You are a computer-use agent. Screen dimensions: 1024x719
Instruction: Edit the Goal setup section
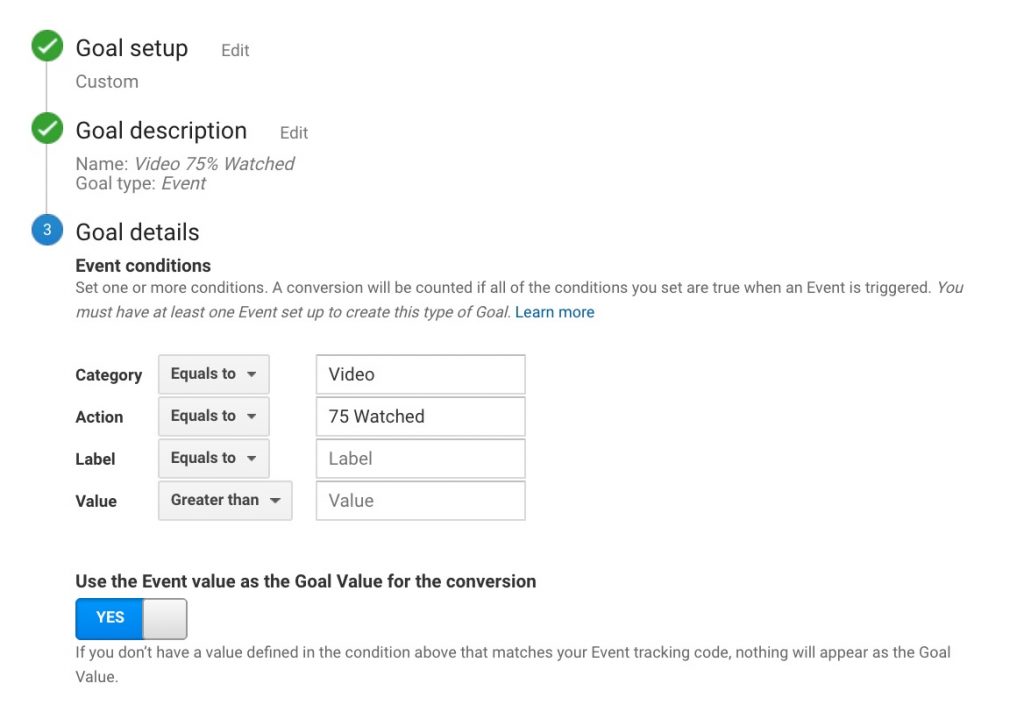pyautogui.click(x=235, y=51)
